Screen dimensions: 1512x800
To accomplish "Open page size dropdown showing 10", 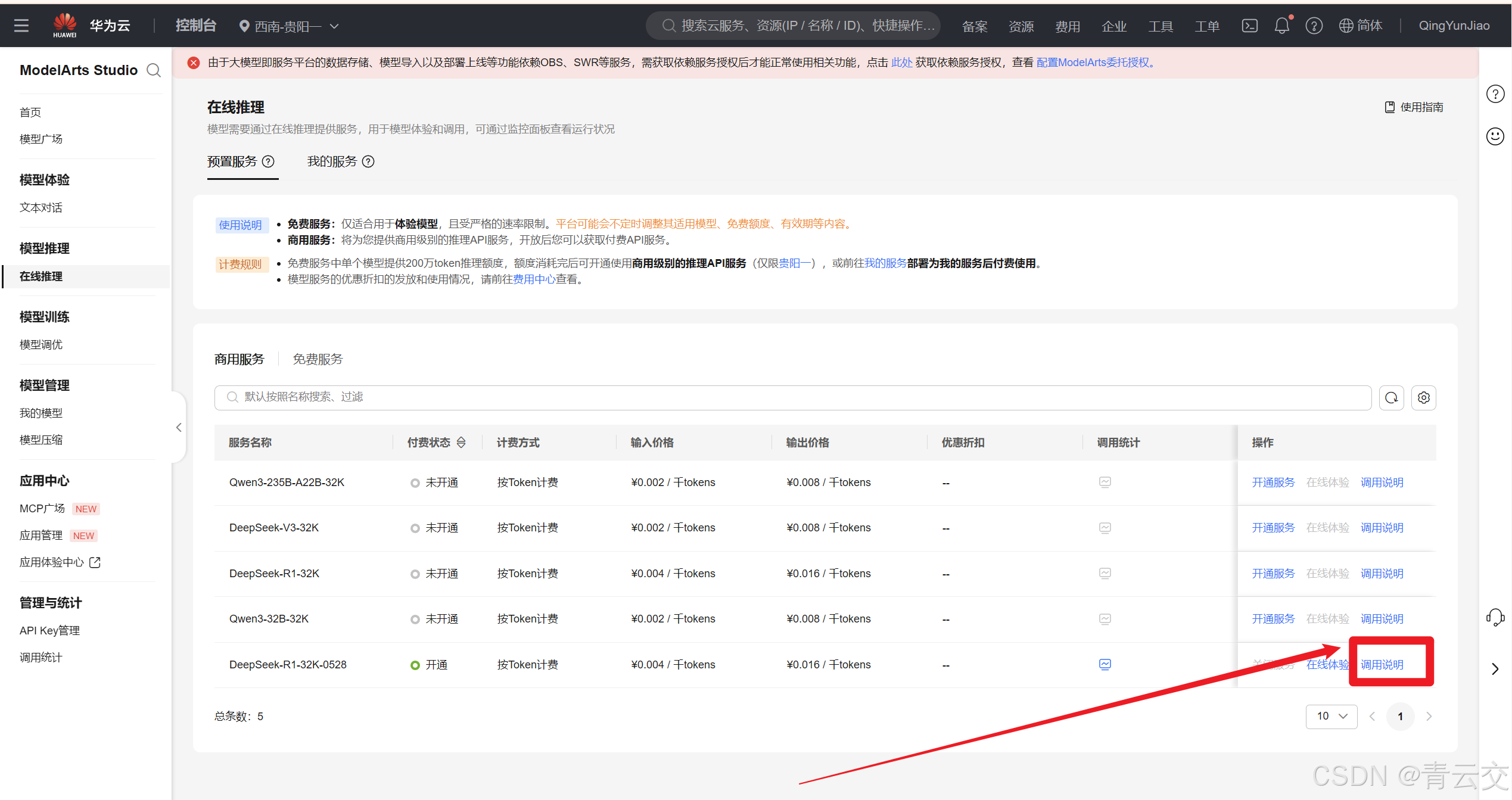I will (1331, 716).
